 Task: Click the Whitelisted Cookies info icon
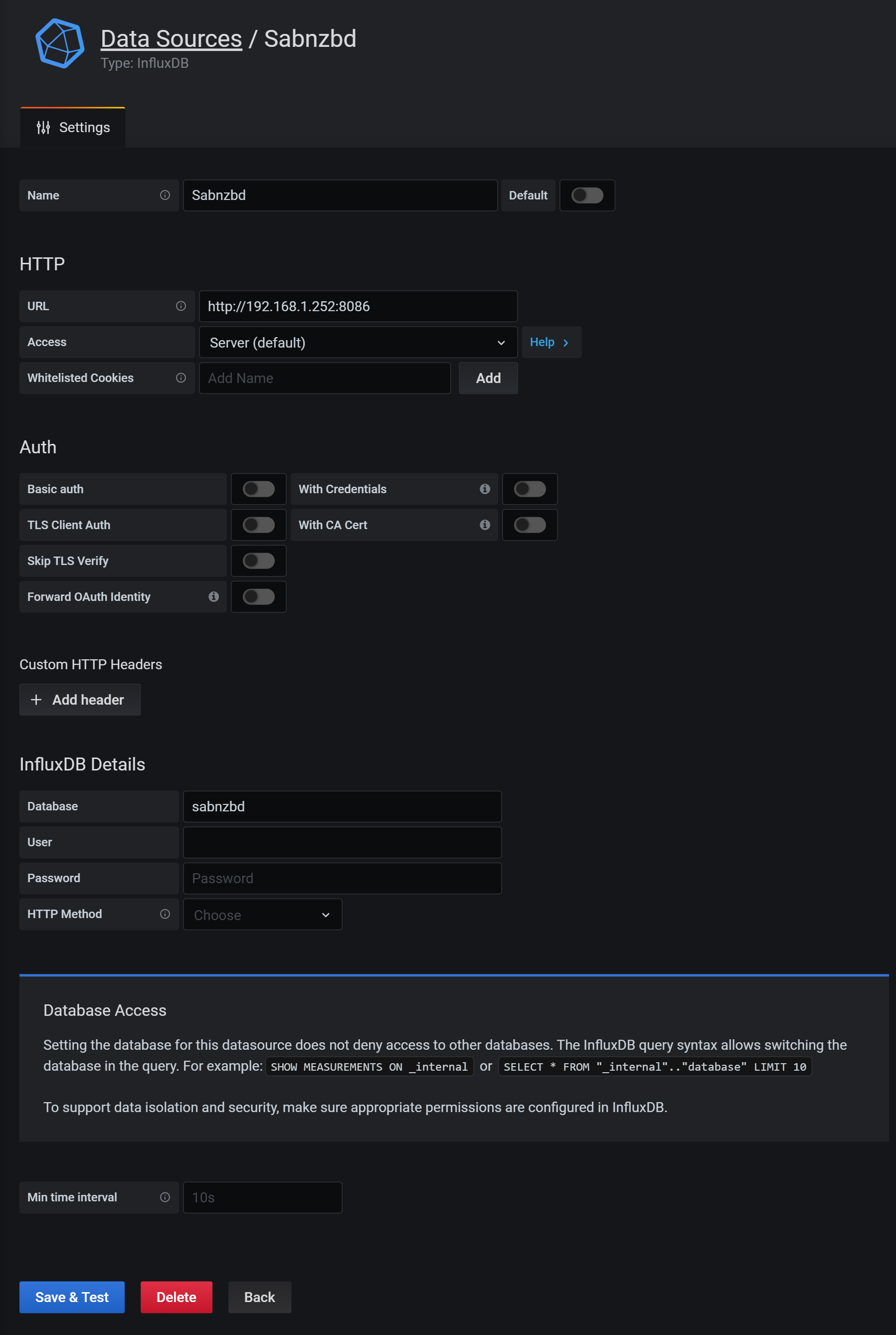181,378
